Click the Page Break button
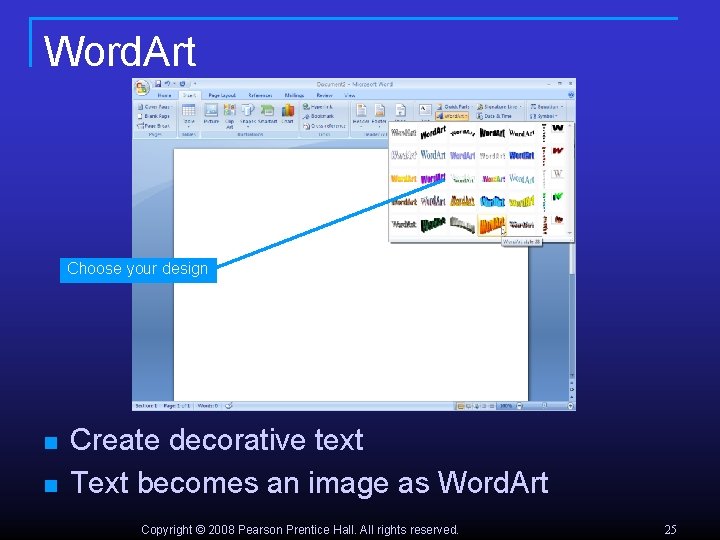The image size is (720, 540). pyautogui.click(x=154, y=126)
